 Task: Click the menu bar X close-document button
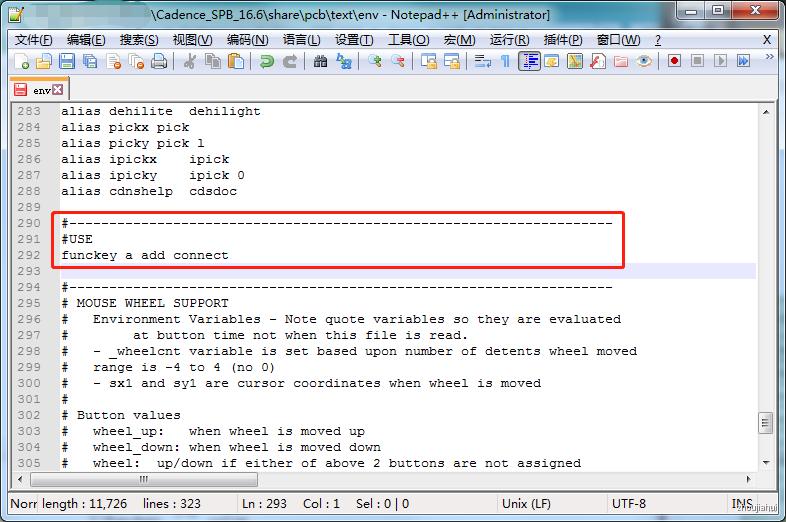767,40
